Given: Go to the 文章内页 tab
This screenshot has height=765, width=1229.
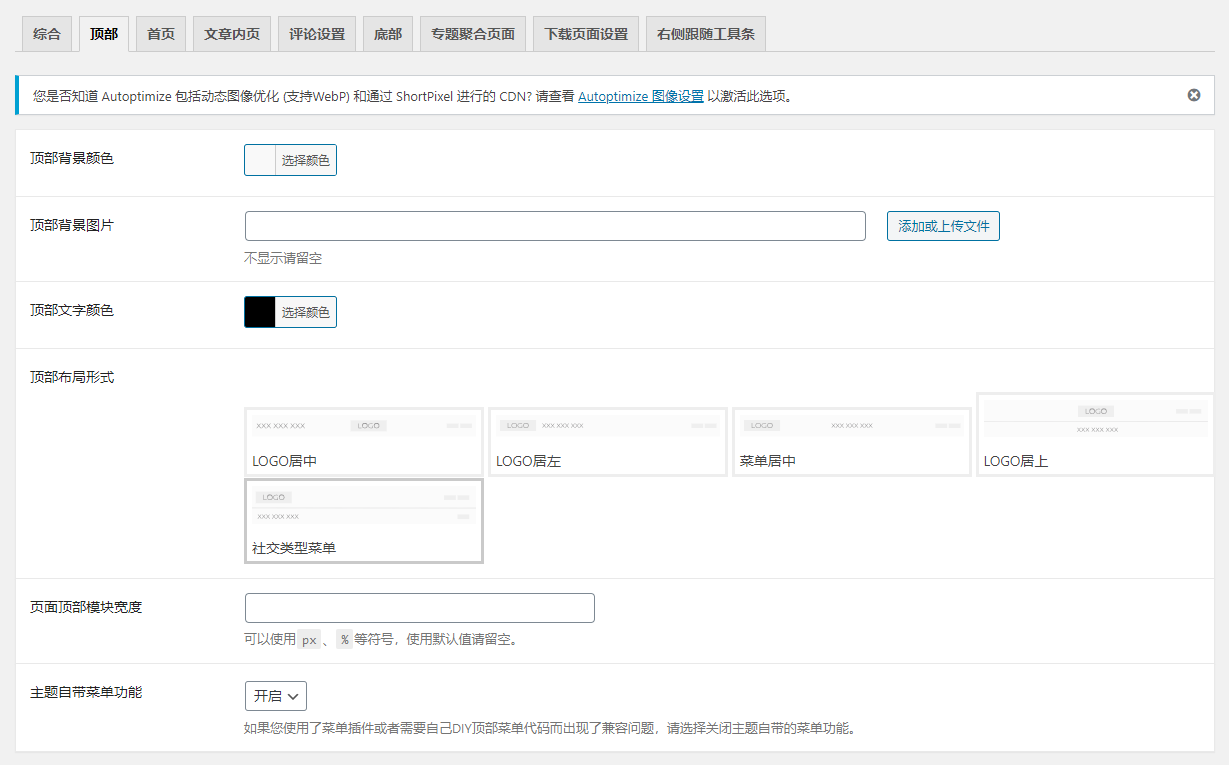Looking at the screenshot, I should click(232, 34).
